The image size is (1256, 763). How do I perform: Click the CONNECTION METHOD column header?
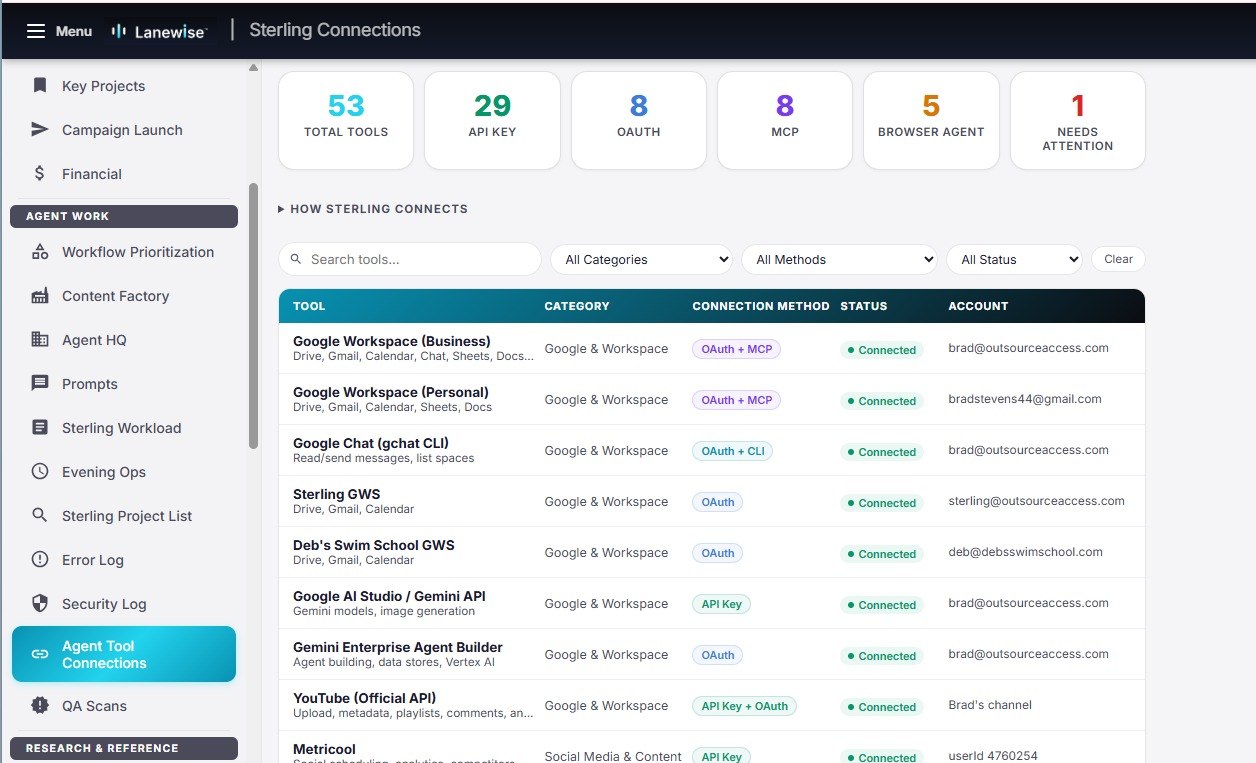coord(761,306)
